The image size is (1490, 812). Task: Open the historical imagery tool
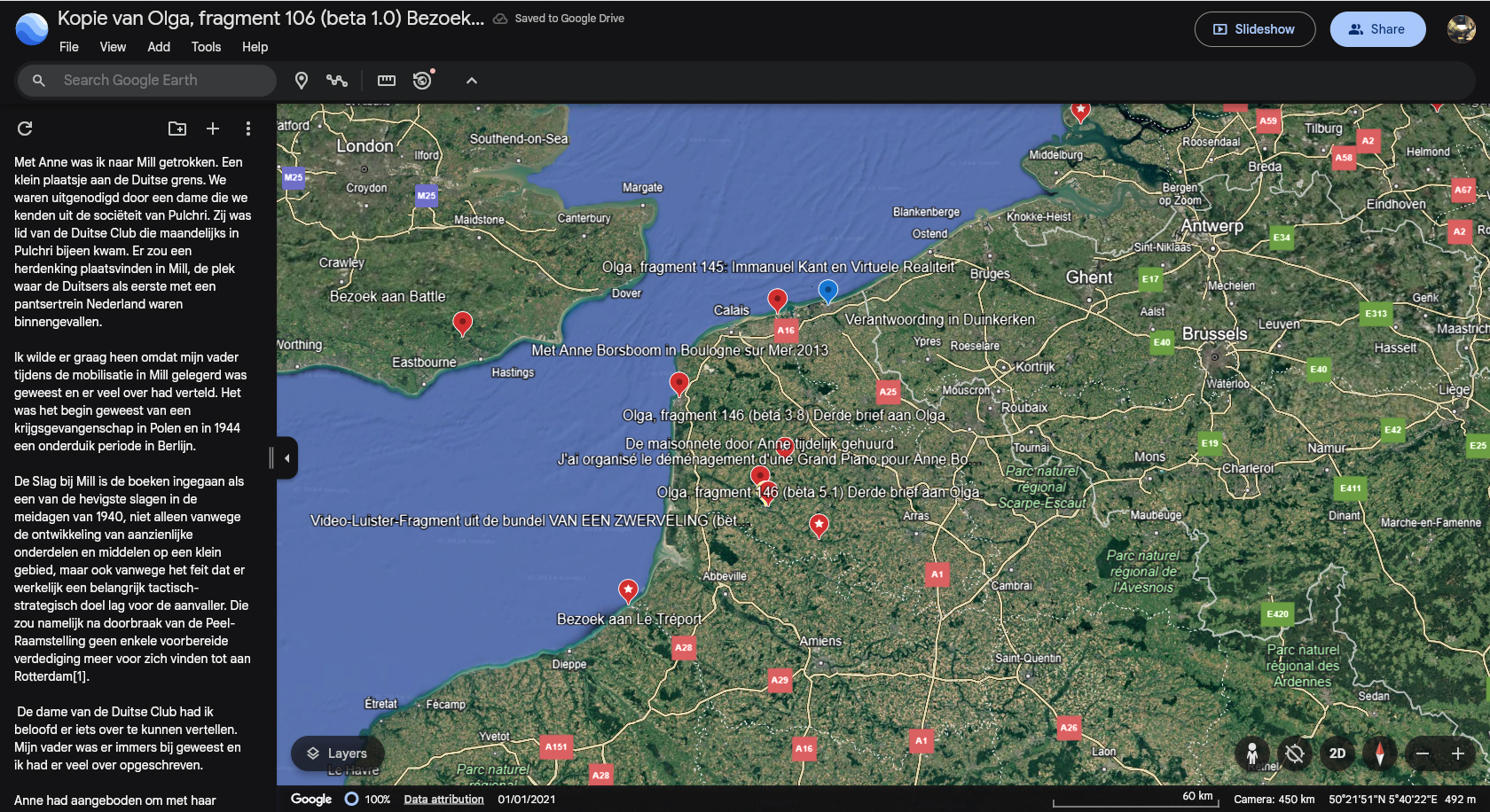pyautogui.click(x=423, y=81)
